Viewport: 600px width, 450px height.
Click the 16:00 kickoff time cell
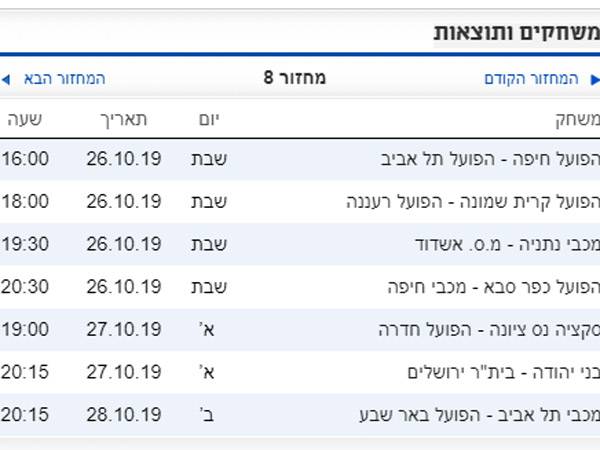pyautogui.click(x=25, y=159)
